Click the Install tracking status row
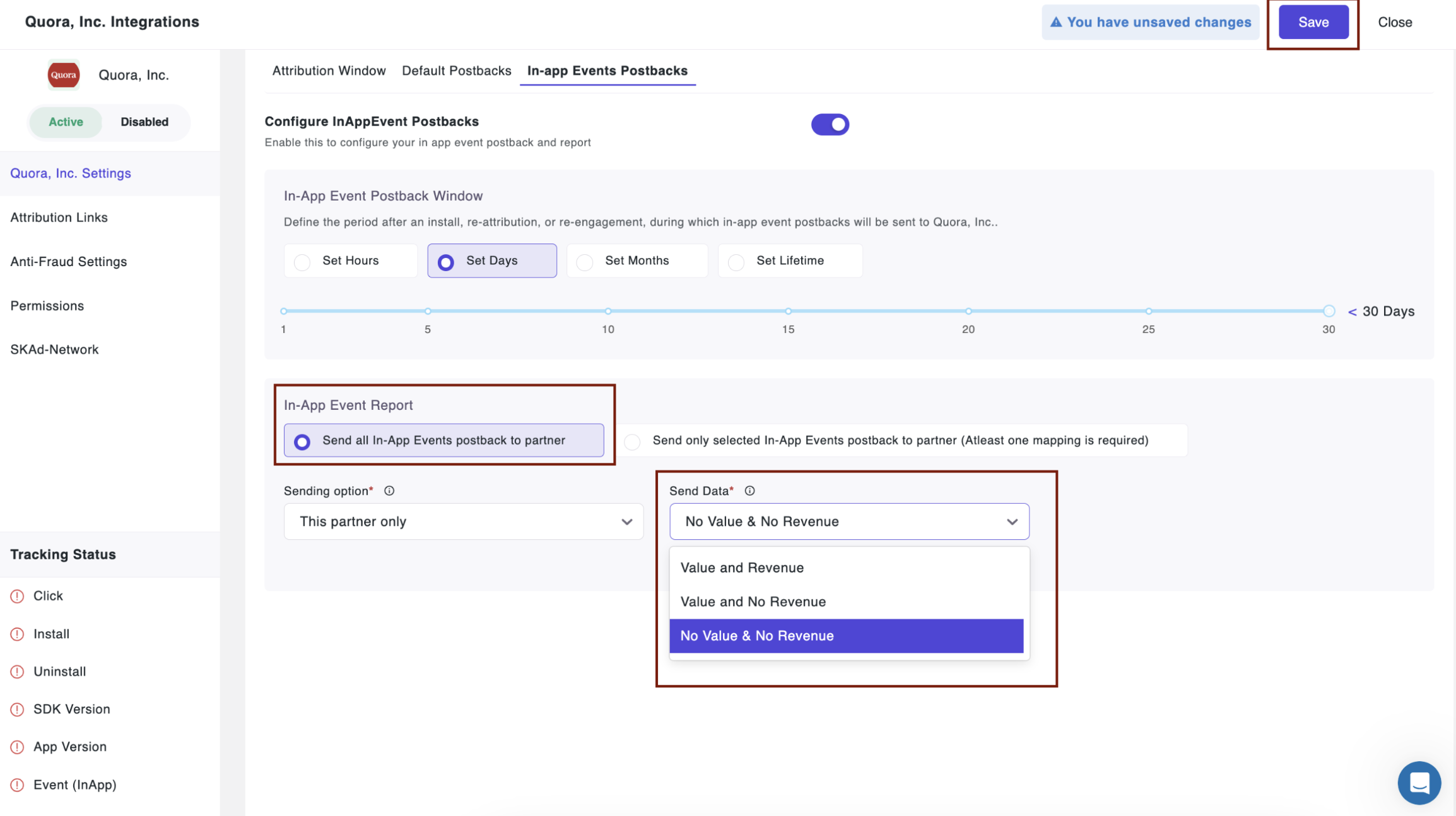Viewport: 1456px width, 816px height. pos(110,634)
